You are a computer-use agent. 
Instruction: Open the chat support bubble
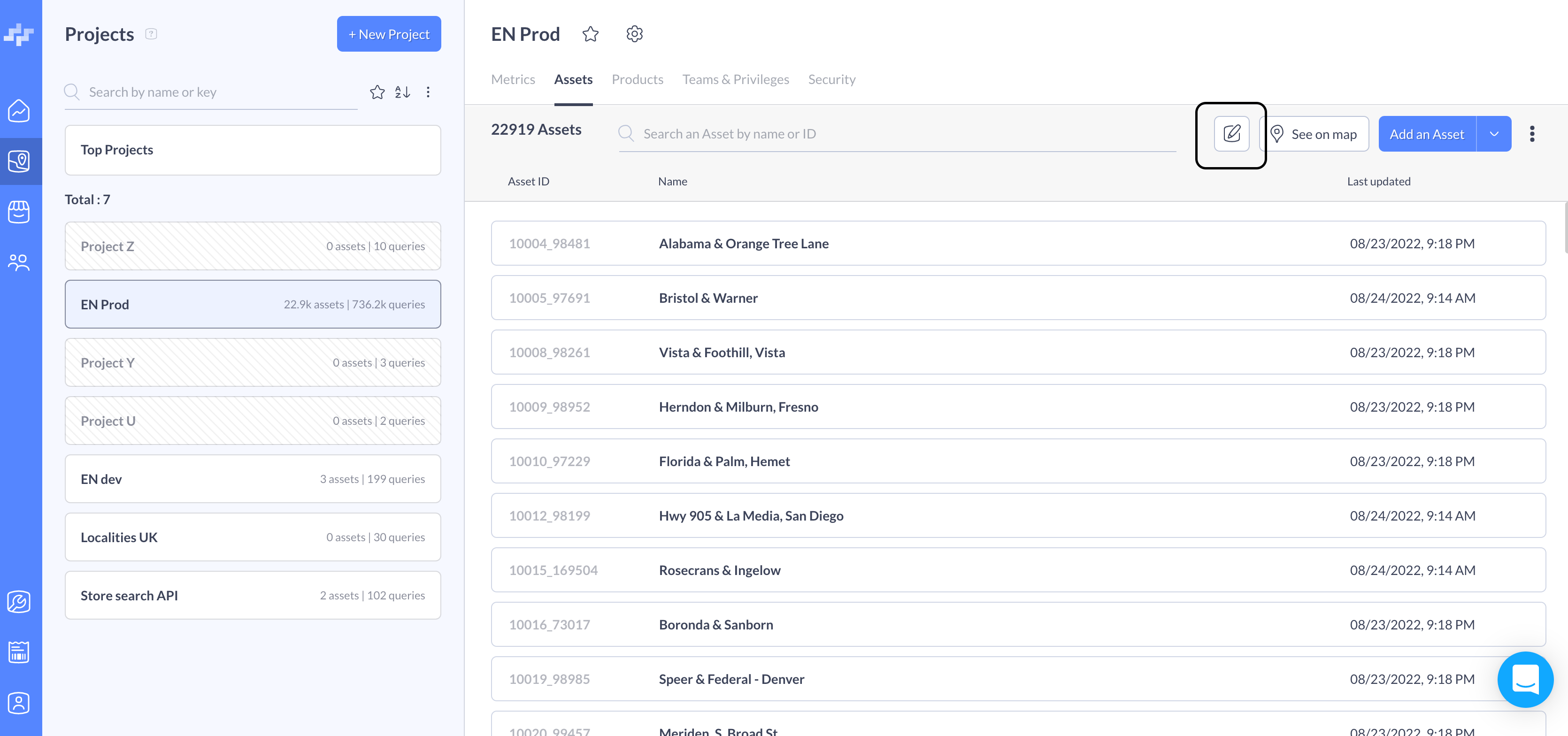point(1525,679)
